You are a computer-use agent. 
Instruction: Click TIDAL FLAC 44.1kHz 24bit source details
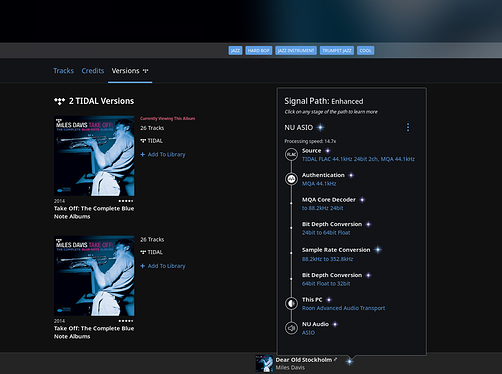coord(358,159)
